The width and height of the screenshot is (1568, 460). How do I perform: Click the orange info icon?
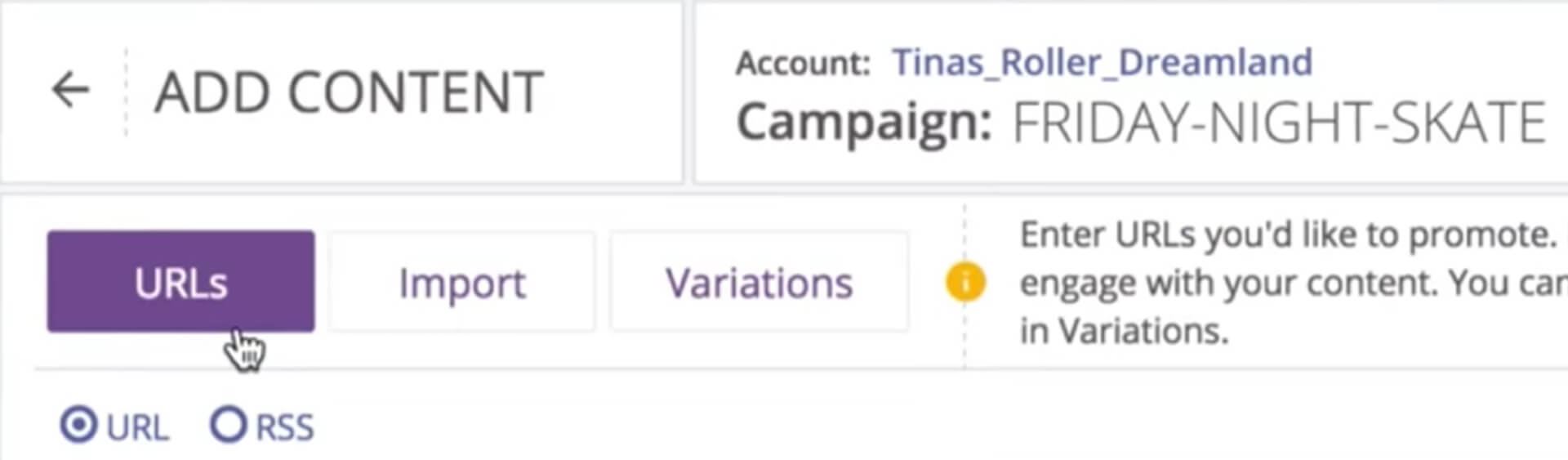[965, 283]
